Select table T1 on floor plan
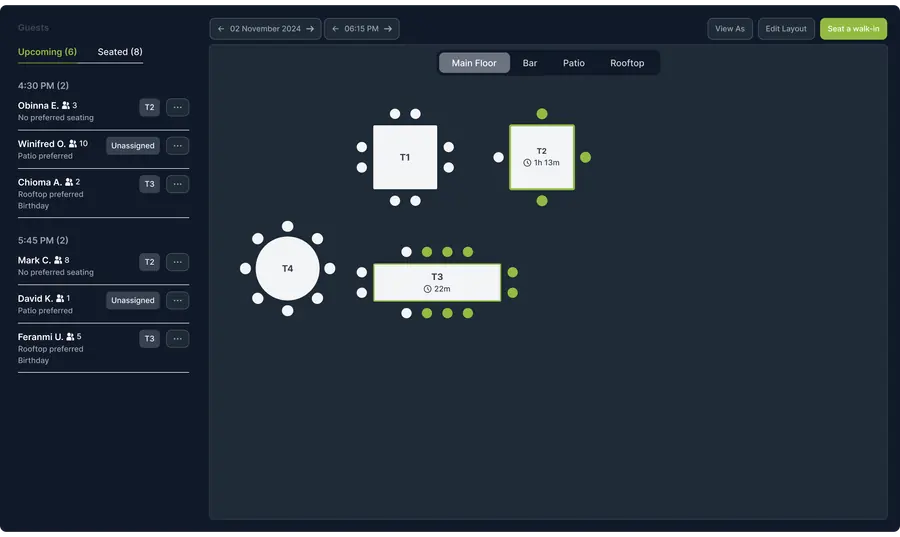The height and width of the screenshot is (537, 900). point(405,157)
